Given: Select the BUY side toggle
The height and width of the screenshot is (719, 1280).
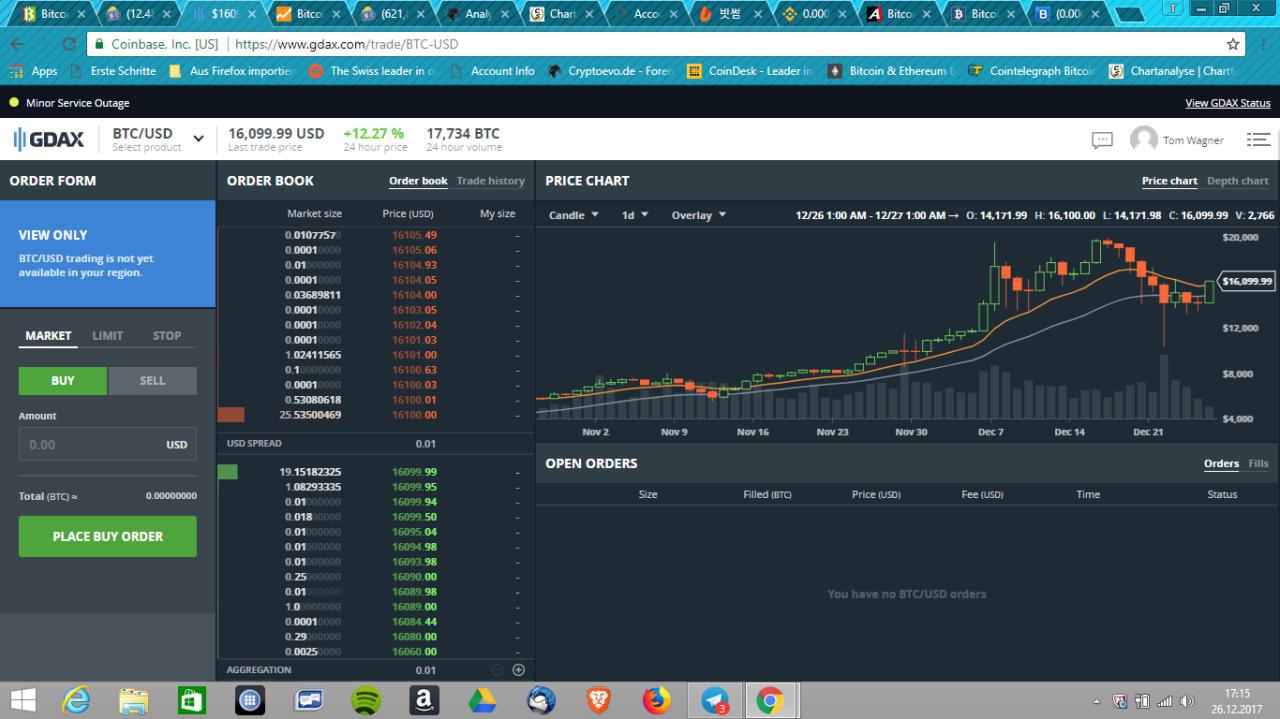Looking at the screenshot, I should [63, 381].
